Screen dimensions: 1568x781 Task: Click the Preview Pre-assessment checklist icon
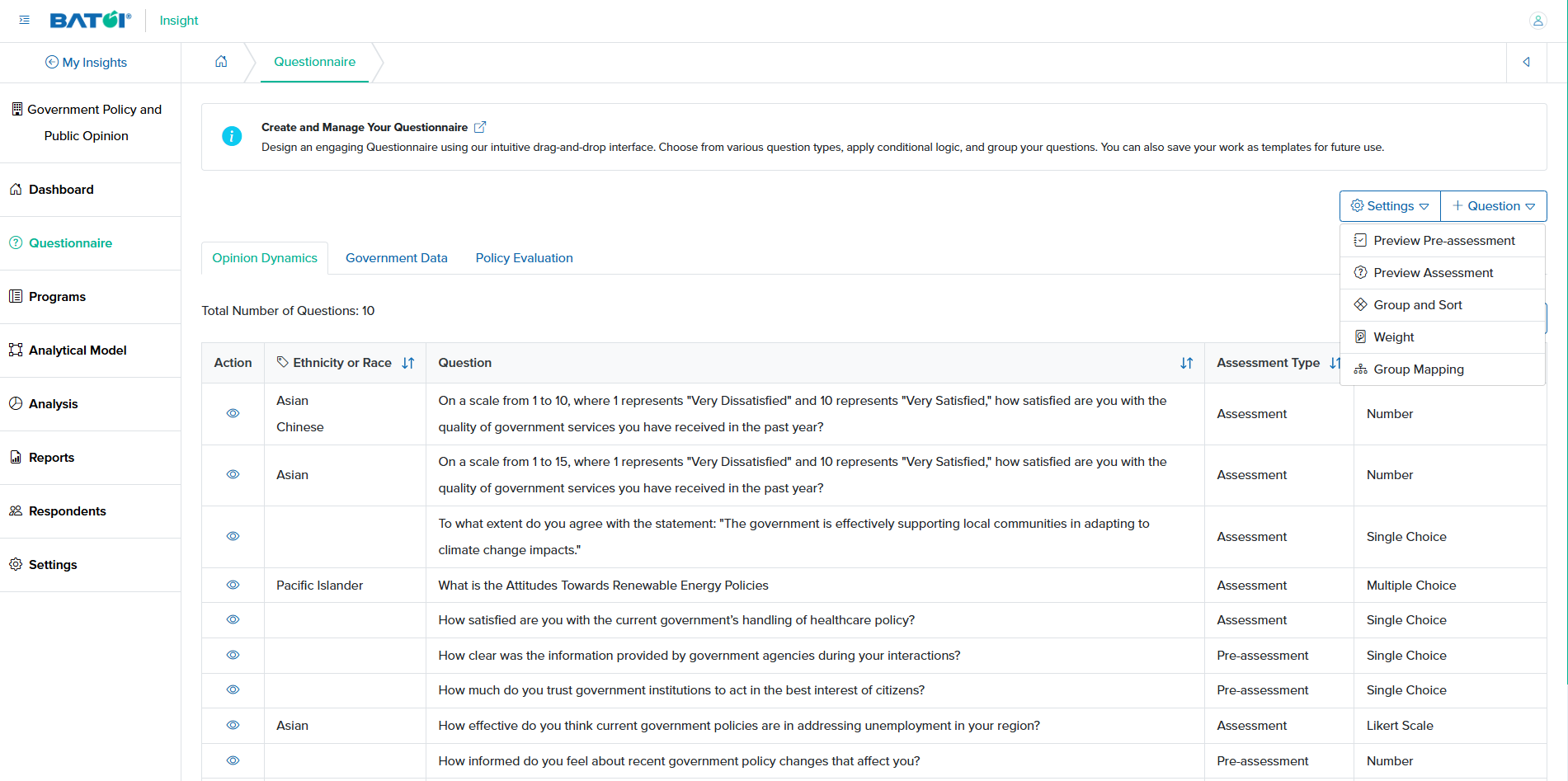pos(1361,240)
